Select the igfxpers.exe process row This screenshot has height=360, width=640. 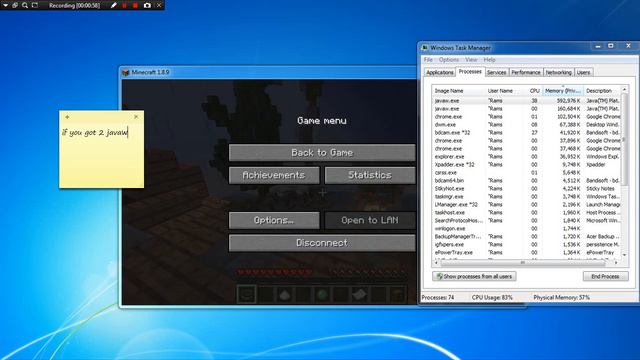coord(527,244)
